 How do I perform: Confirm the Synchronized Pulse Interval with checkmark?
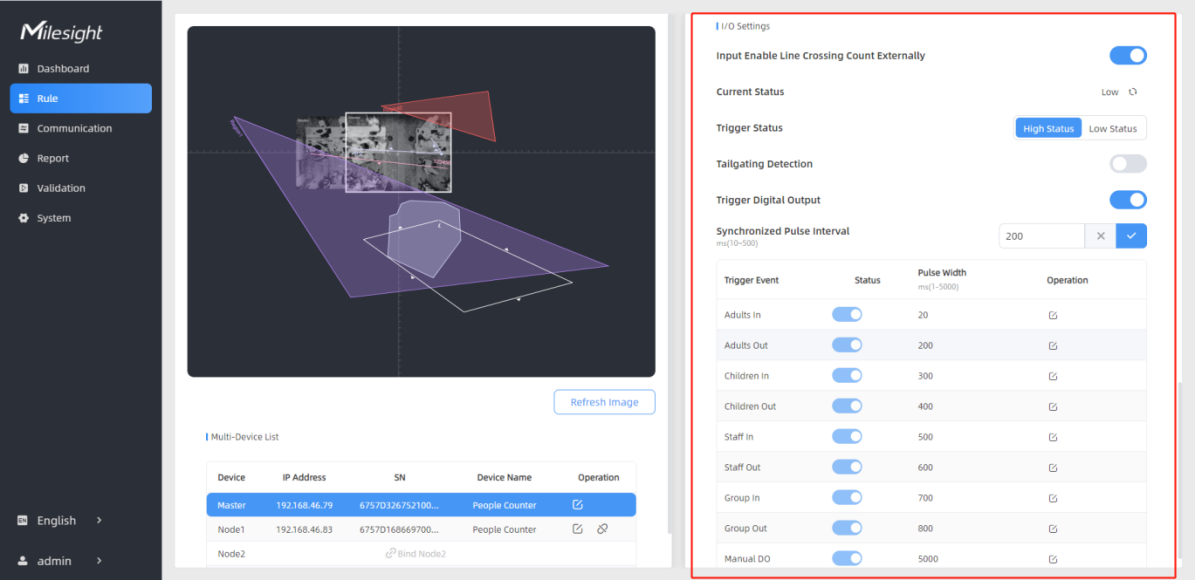point(1131,236)
